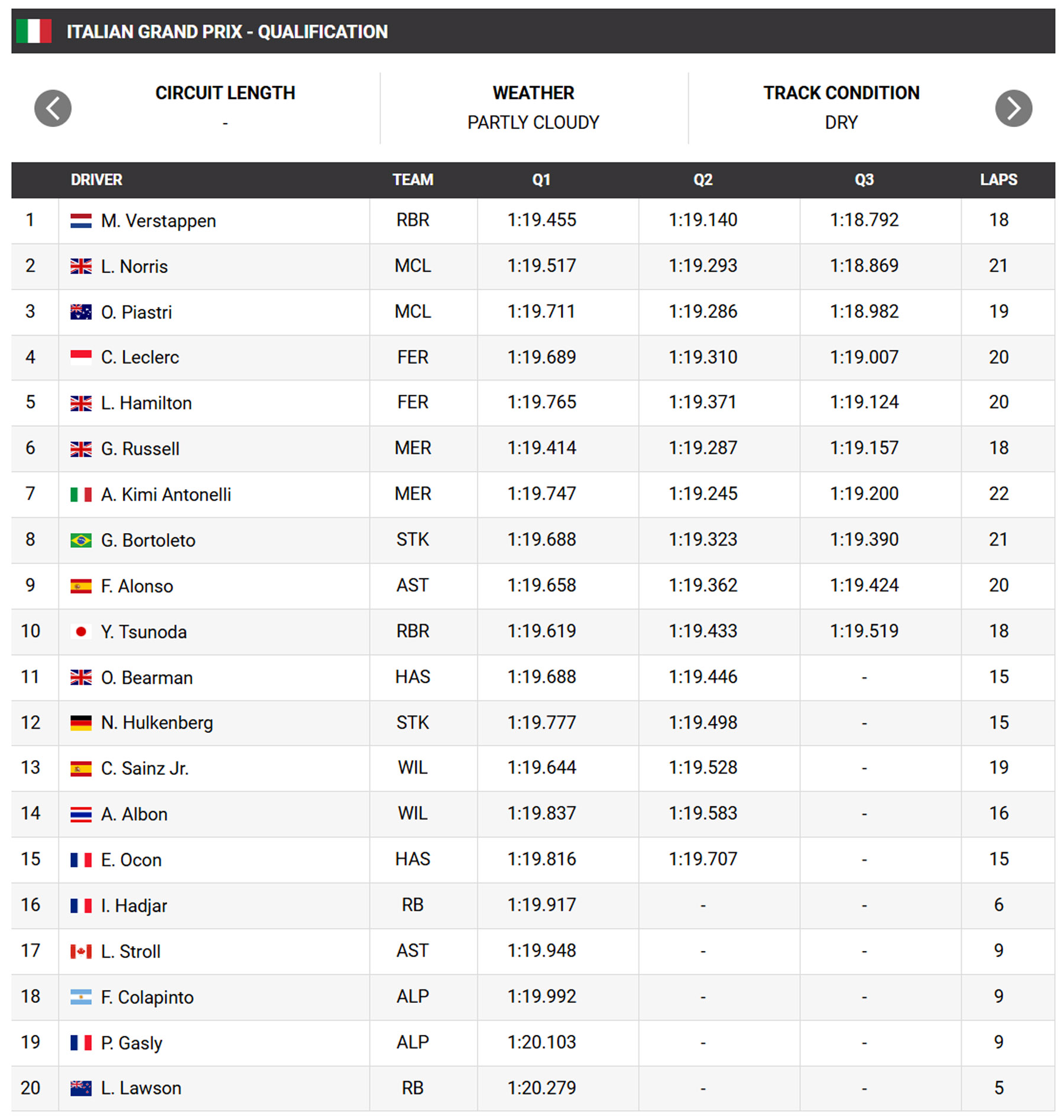Image resolution: width=1064 pixels, height=1120 pixels.
Task: Open driver L. Hamilton link
Action: [146, 403]
